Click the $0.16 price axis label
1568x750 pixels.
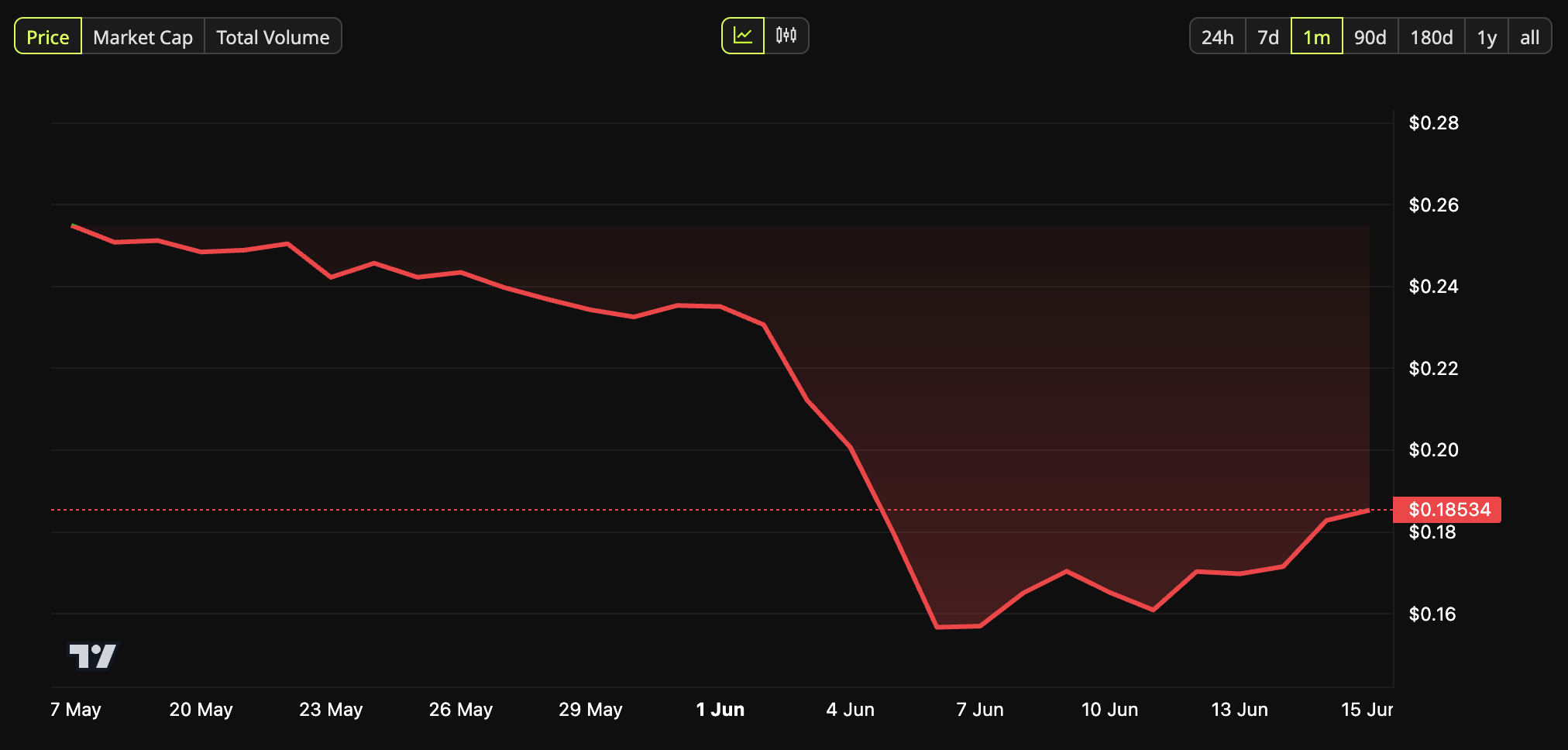[1432, 614]
